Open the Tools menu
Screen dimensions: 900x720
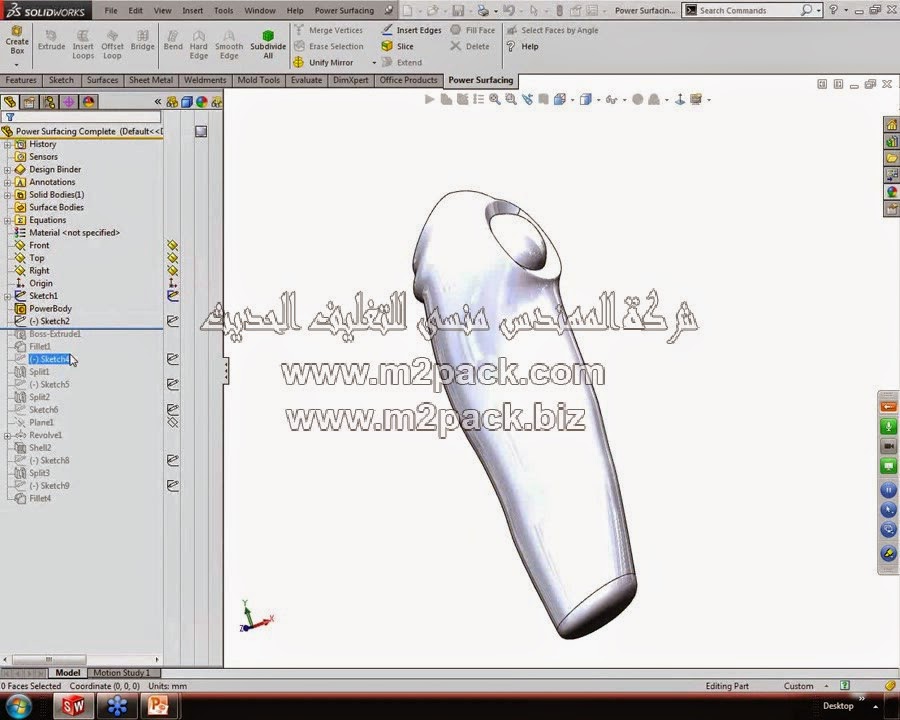coord(223,10)
